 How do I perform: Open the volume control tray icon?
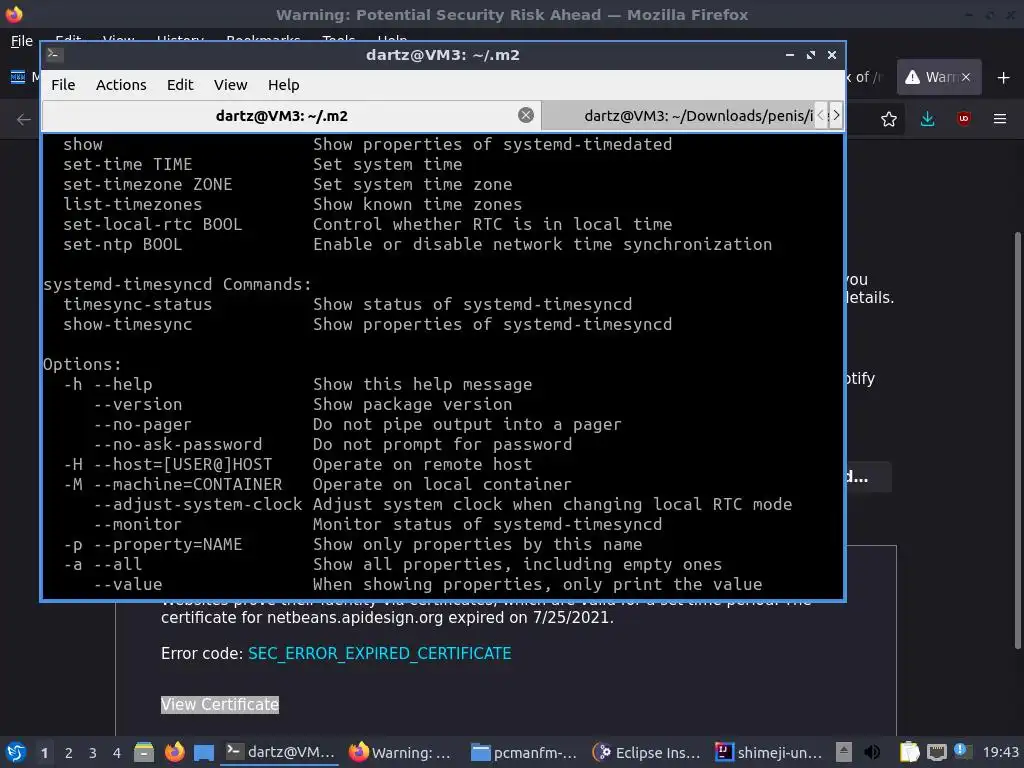[x=872, y=752]
